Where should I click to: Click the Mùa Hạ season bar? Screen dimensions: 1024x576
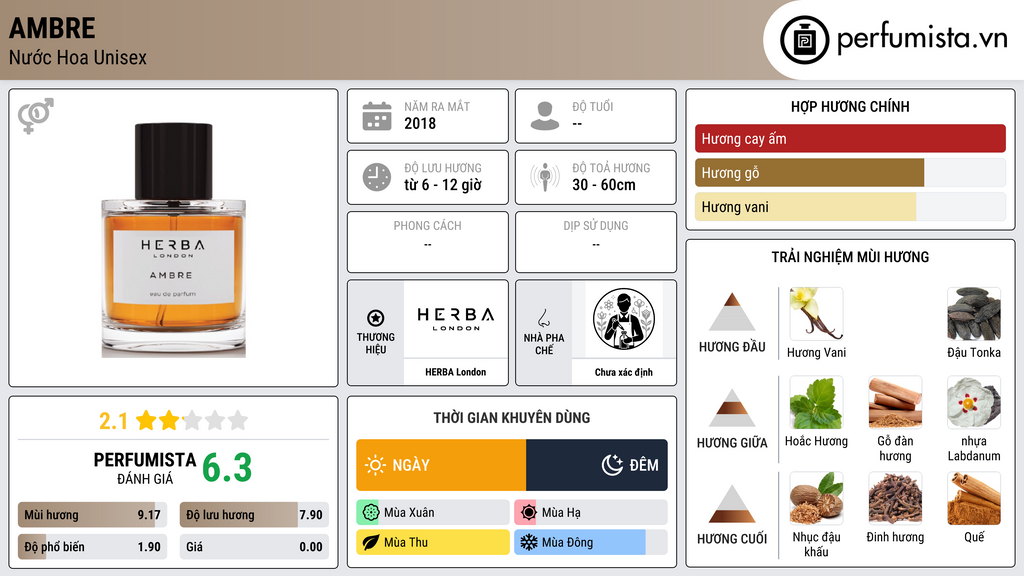tap(591, 513)
